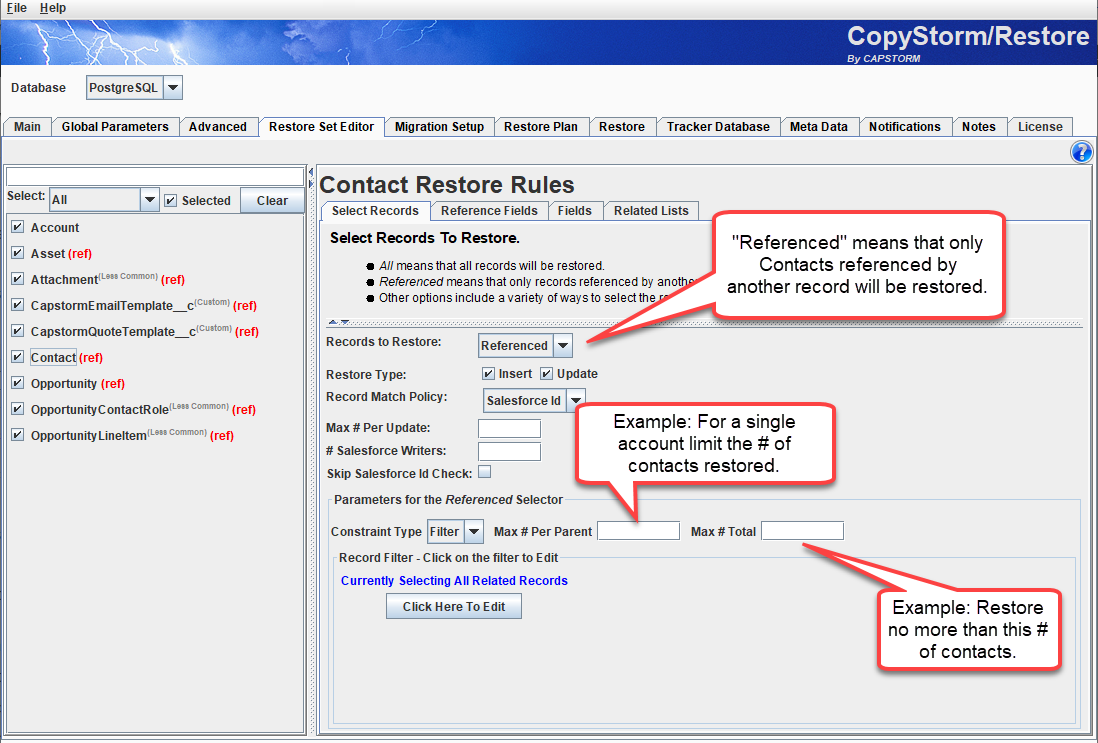Switch to the Notifications tab
The image size is (1098, 743).
[905, 127]
